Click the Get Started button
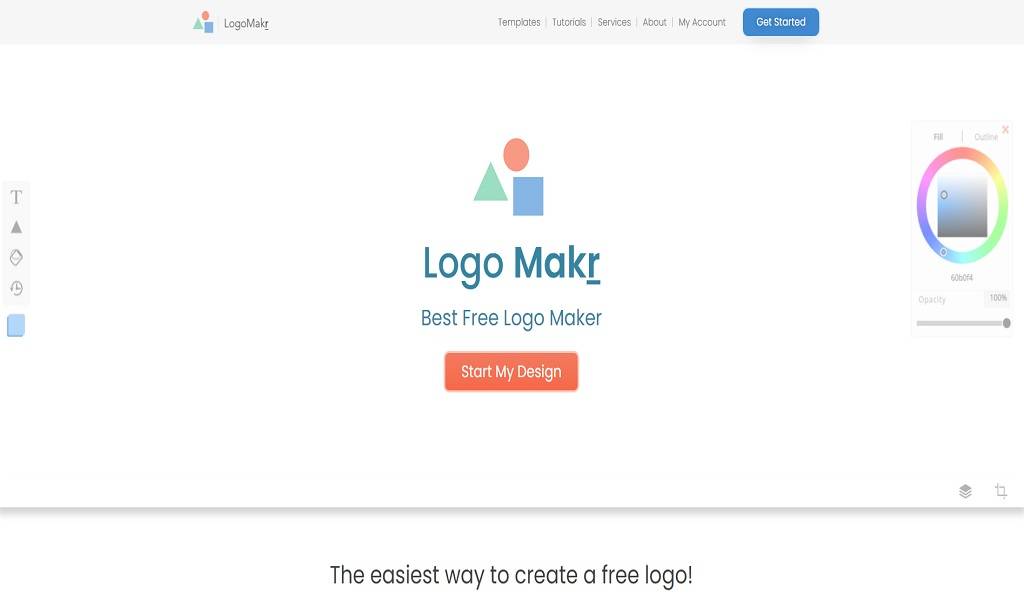 coord(780,22)
